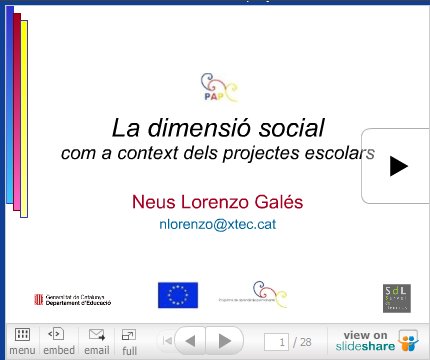Click the SdL grey square logo
This screenshot has height=360, width=430.
pos(397,298)
